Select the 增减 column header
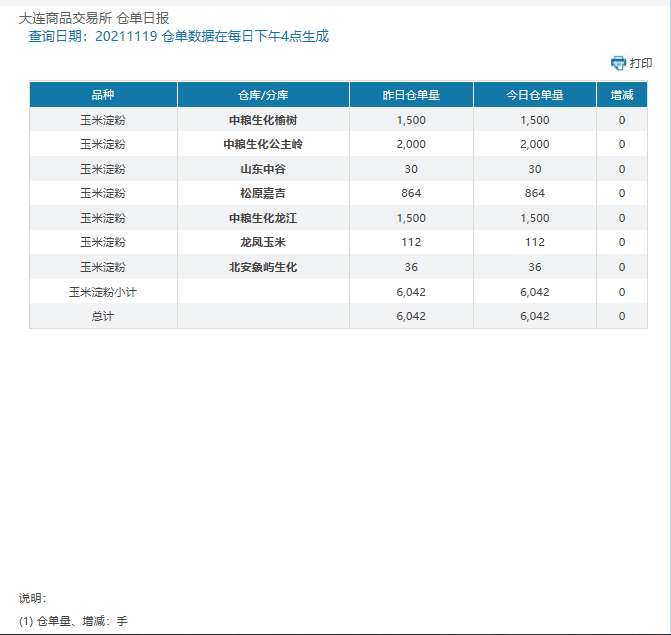The image size is (671, 635). (x=622, y=95)
